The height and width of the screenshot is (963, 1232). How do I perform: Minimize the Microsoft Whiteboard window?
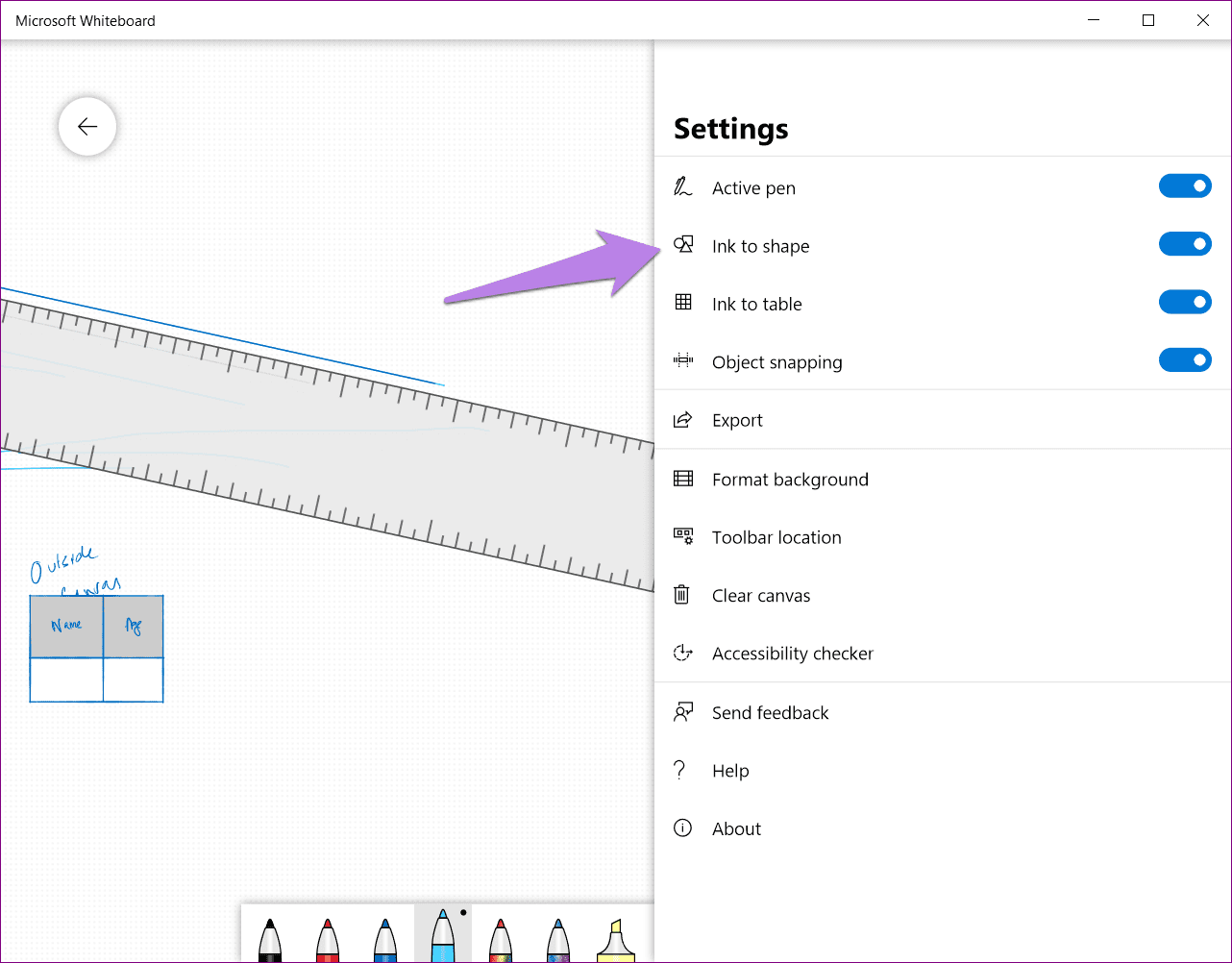(x=1094, y=20)
